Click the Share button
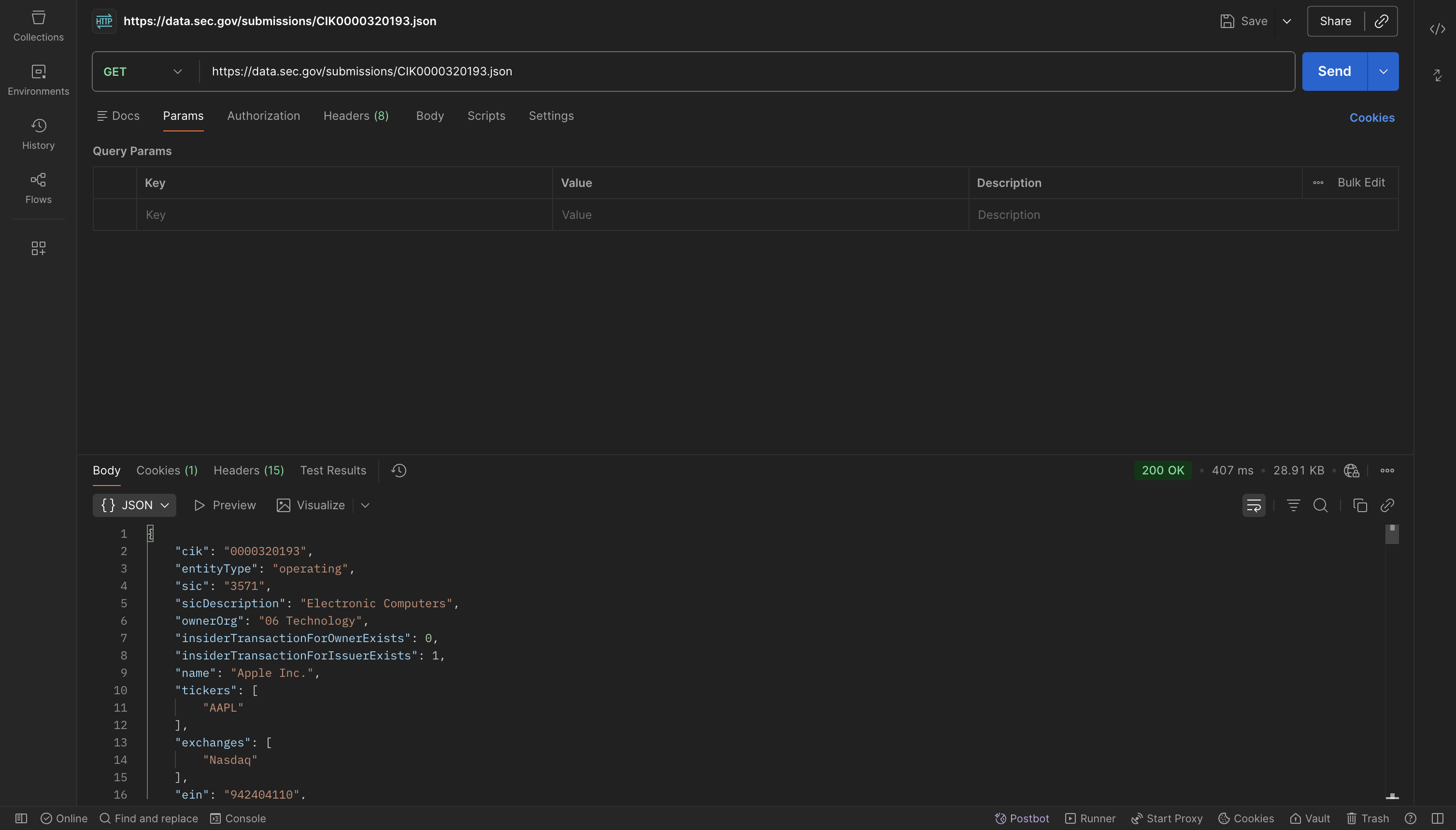 coord(1335,22)
